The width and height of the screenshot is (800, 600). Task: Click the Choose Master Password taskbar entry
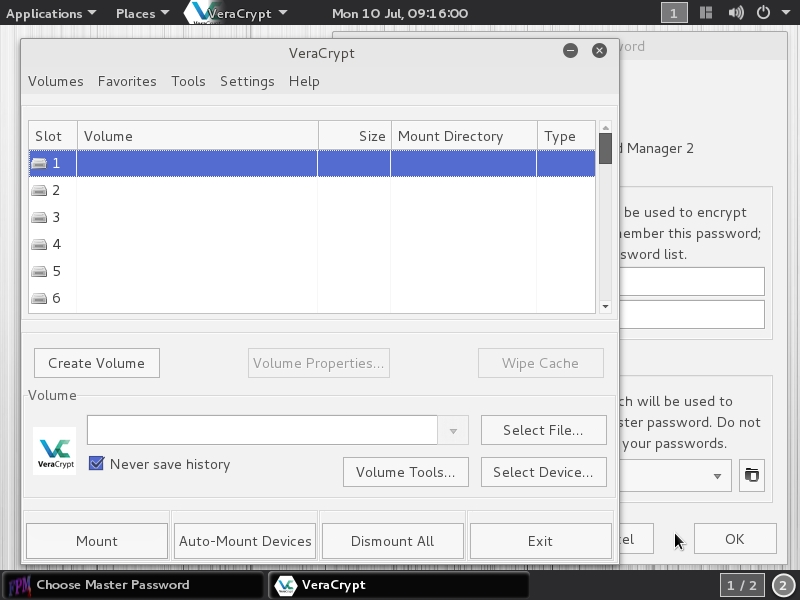pyautogui.click(x=132, y=585)
